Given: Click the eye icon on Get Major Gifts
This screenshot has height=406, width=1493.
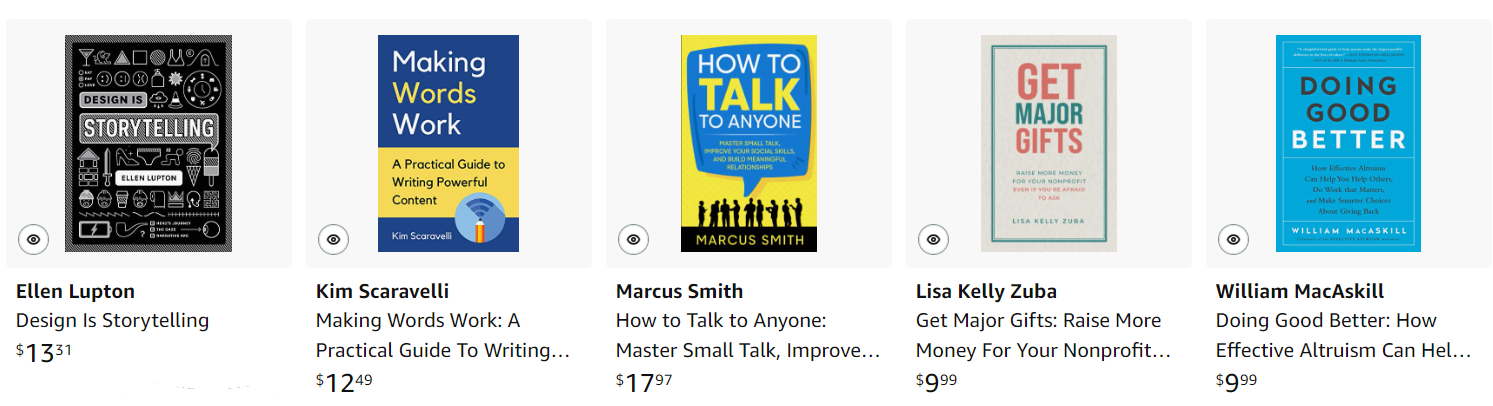Looking at the screenshot, I should pos(933,239).
